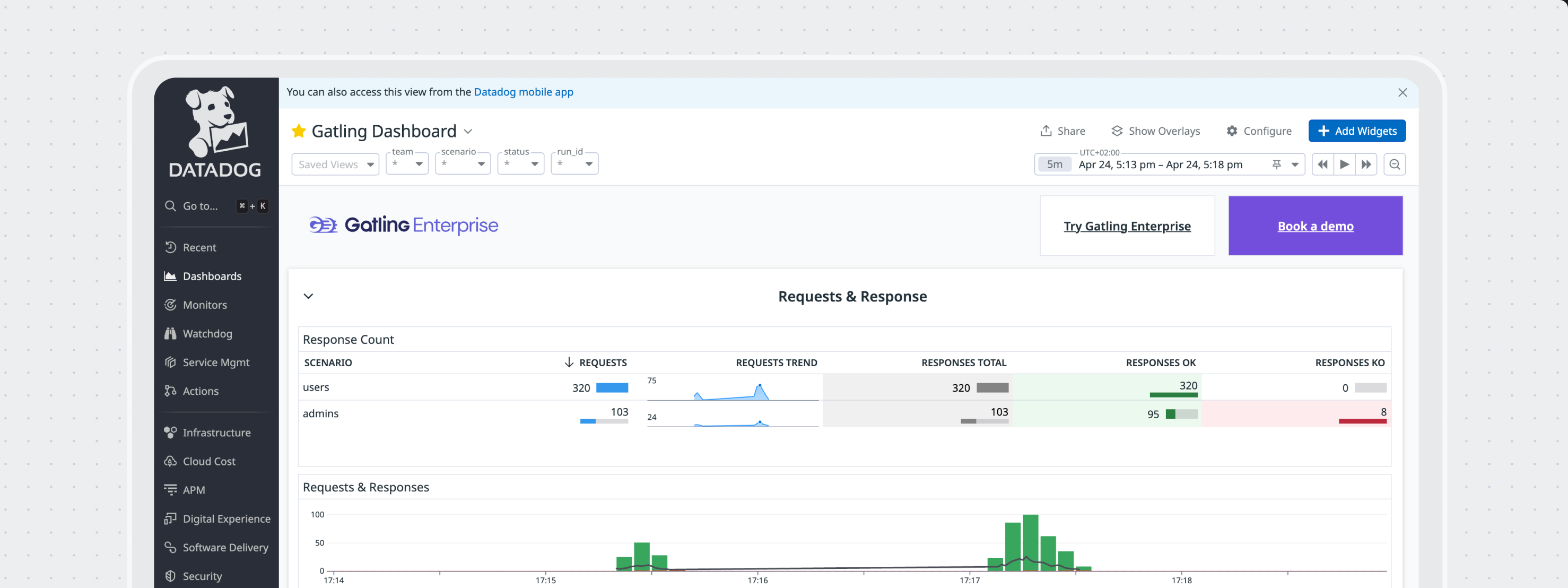The image size is (1568, 588).
Task: Unstar the Gatling Dashboard favorite
Action: coord(298,131)
